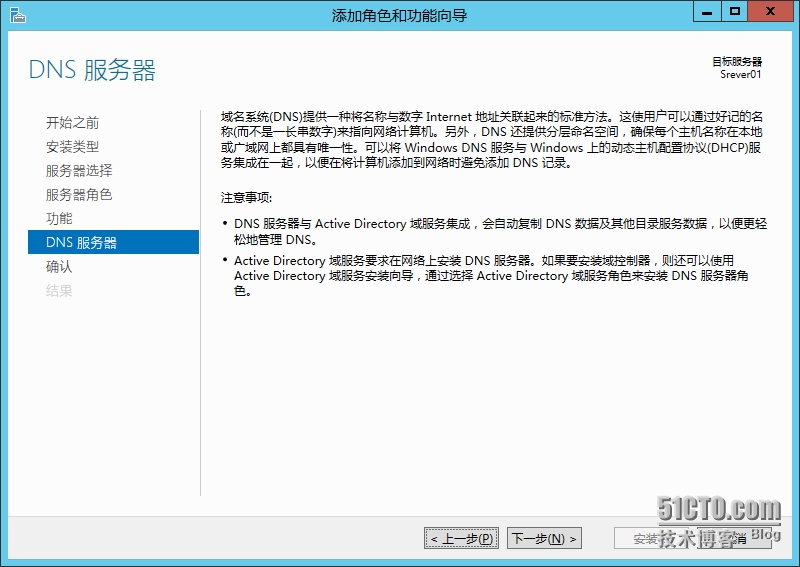
Task: Click the DNS 服务器 page heading
Action: (92, 70)
